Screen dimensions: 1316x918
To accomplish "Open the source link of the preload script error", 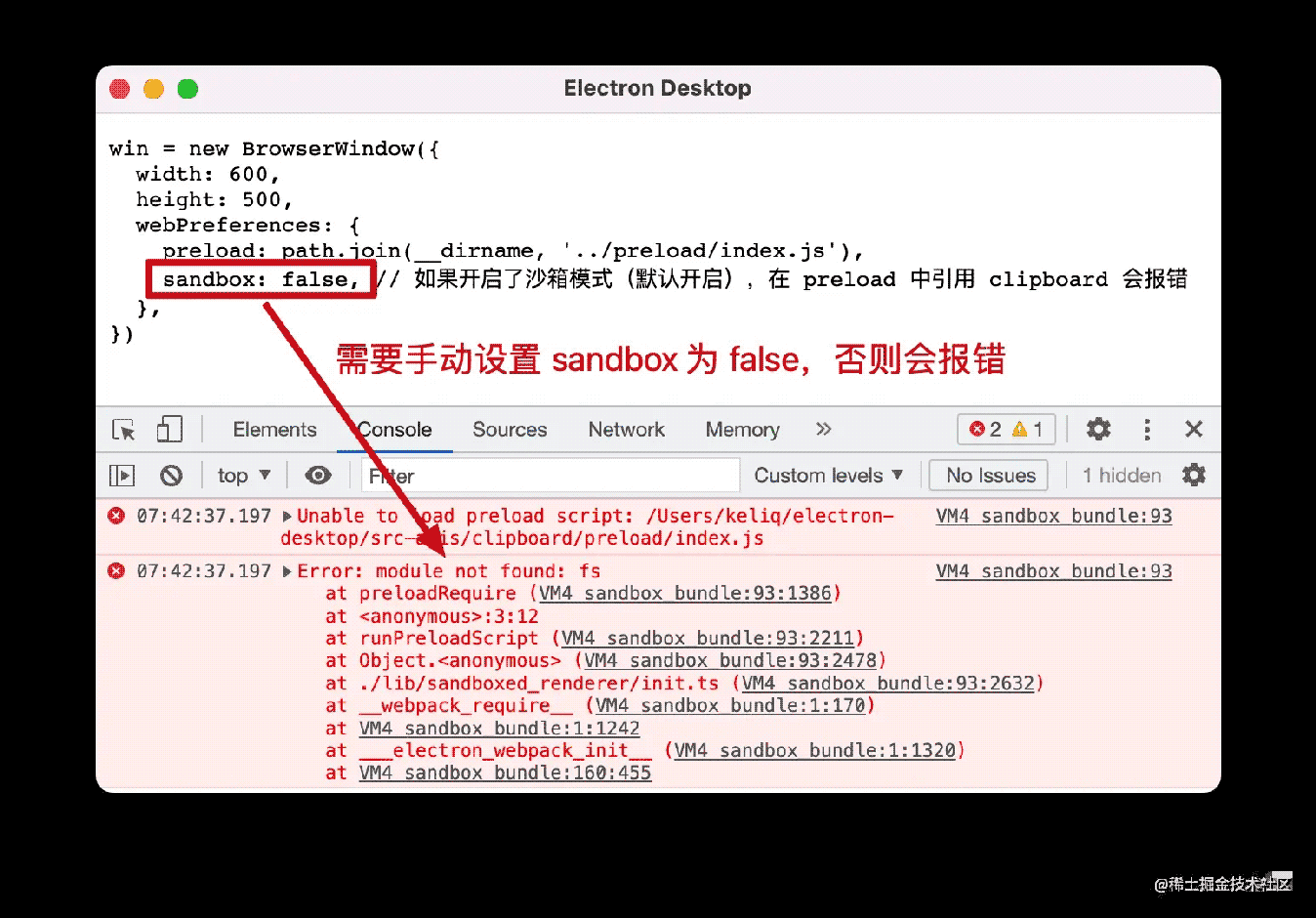I will click(1053, 516).
